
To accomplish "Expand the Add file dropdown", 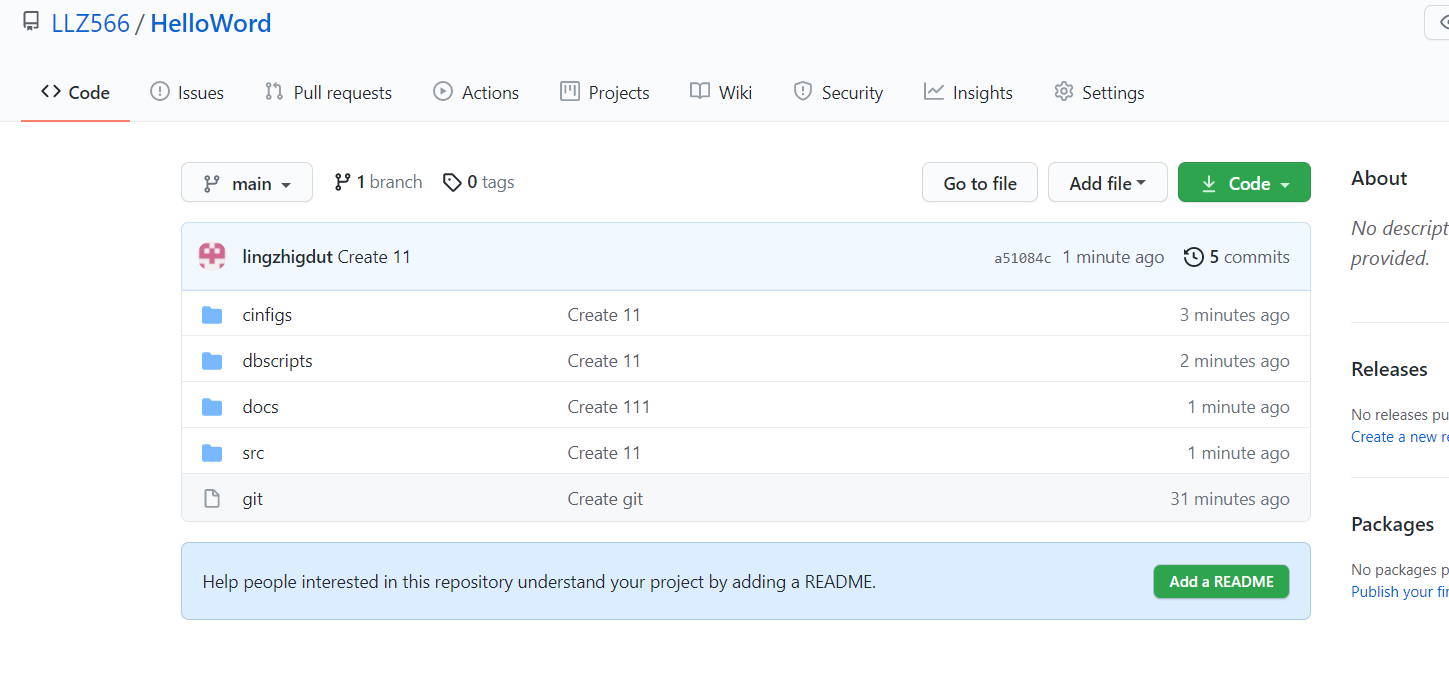I will (1107, 183).
